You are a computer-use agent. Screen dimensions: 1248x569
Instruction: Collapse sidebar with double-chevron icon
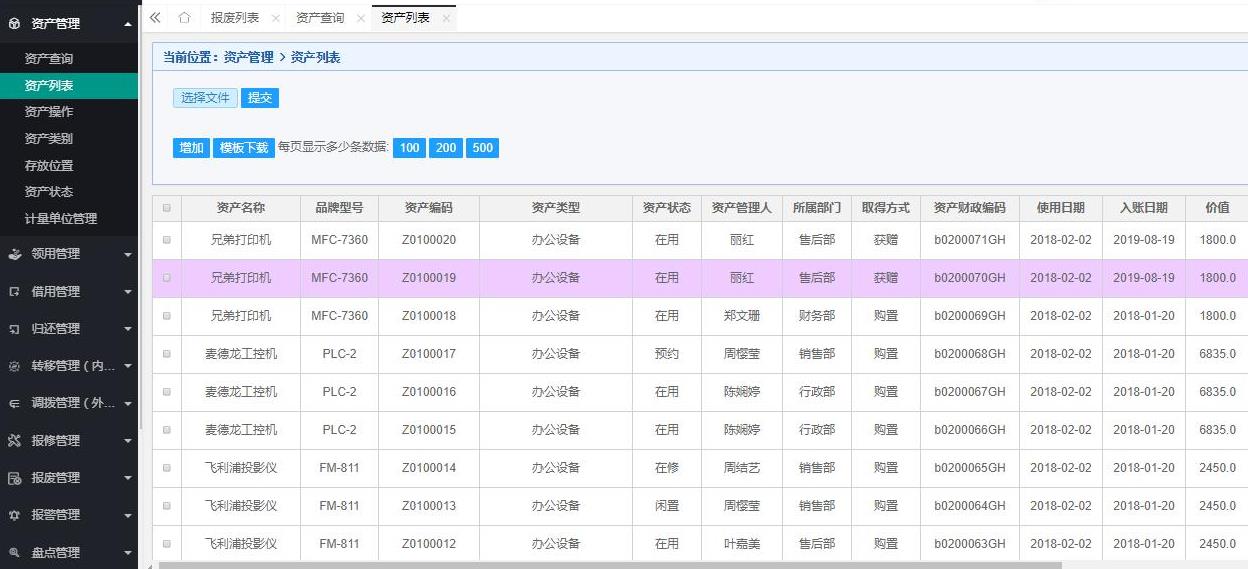point(155,18)
